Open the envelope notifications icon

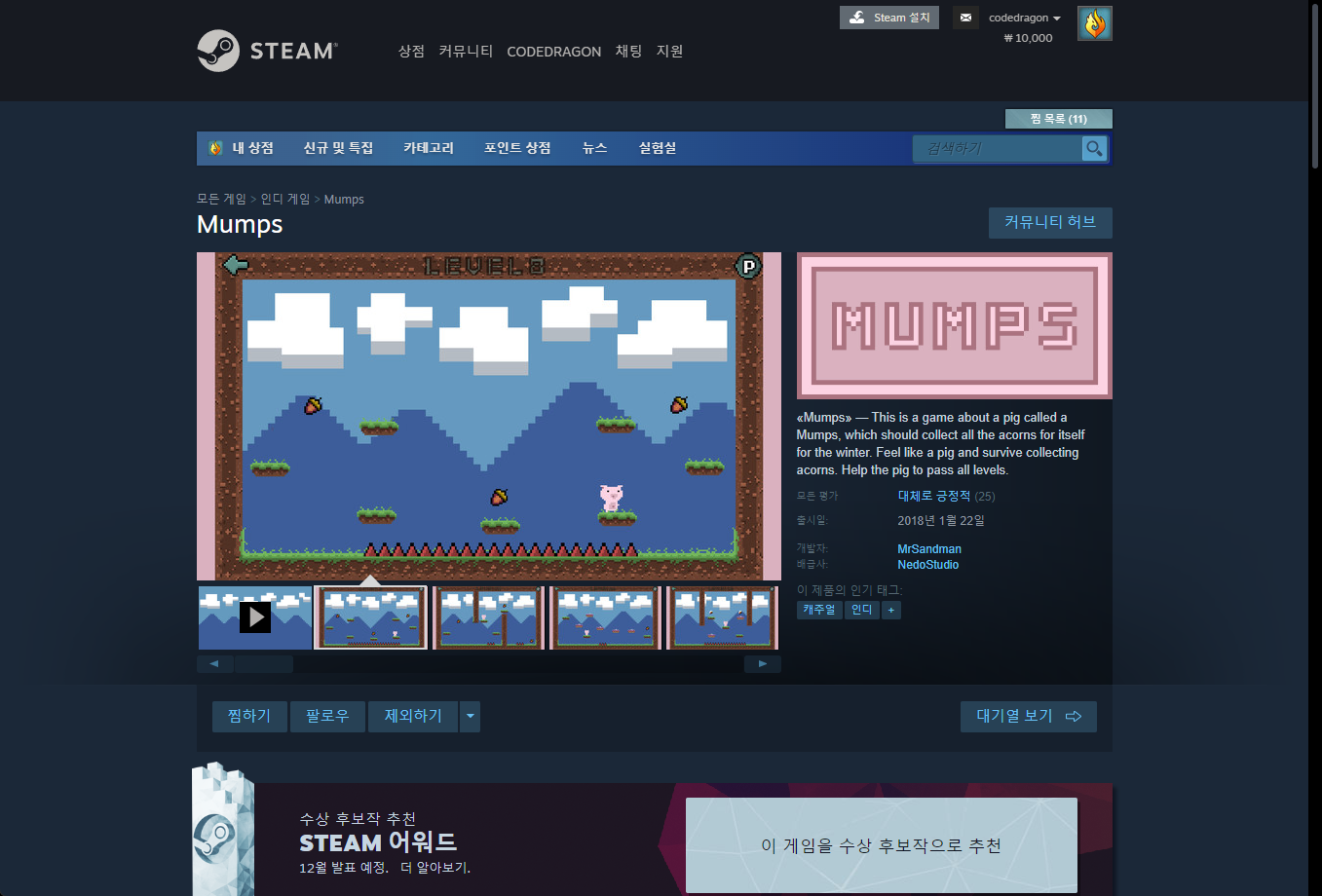pos(965,18)
